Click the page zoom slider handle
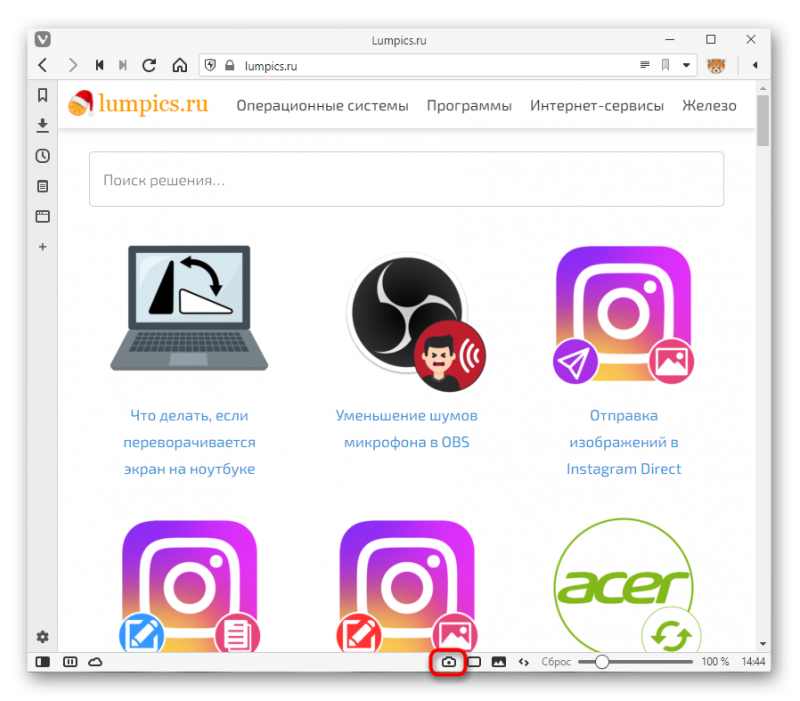 [602, 662]
